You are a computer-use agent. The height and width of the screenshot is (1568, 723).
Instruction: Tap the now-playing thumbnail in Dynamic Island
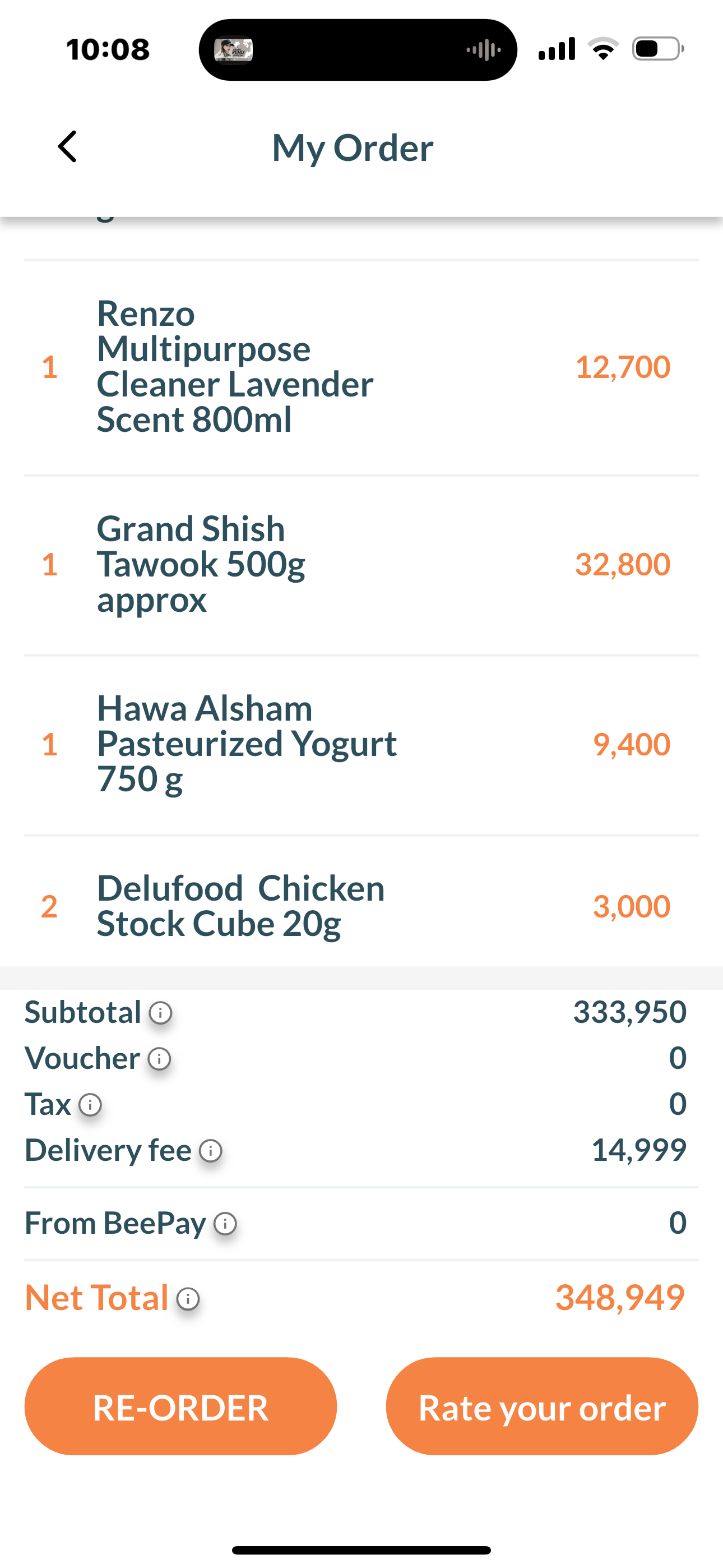pyautogui.click(x=233, y=49)
